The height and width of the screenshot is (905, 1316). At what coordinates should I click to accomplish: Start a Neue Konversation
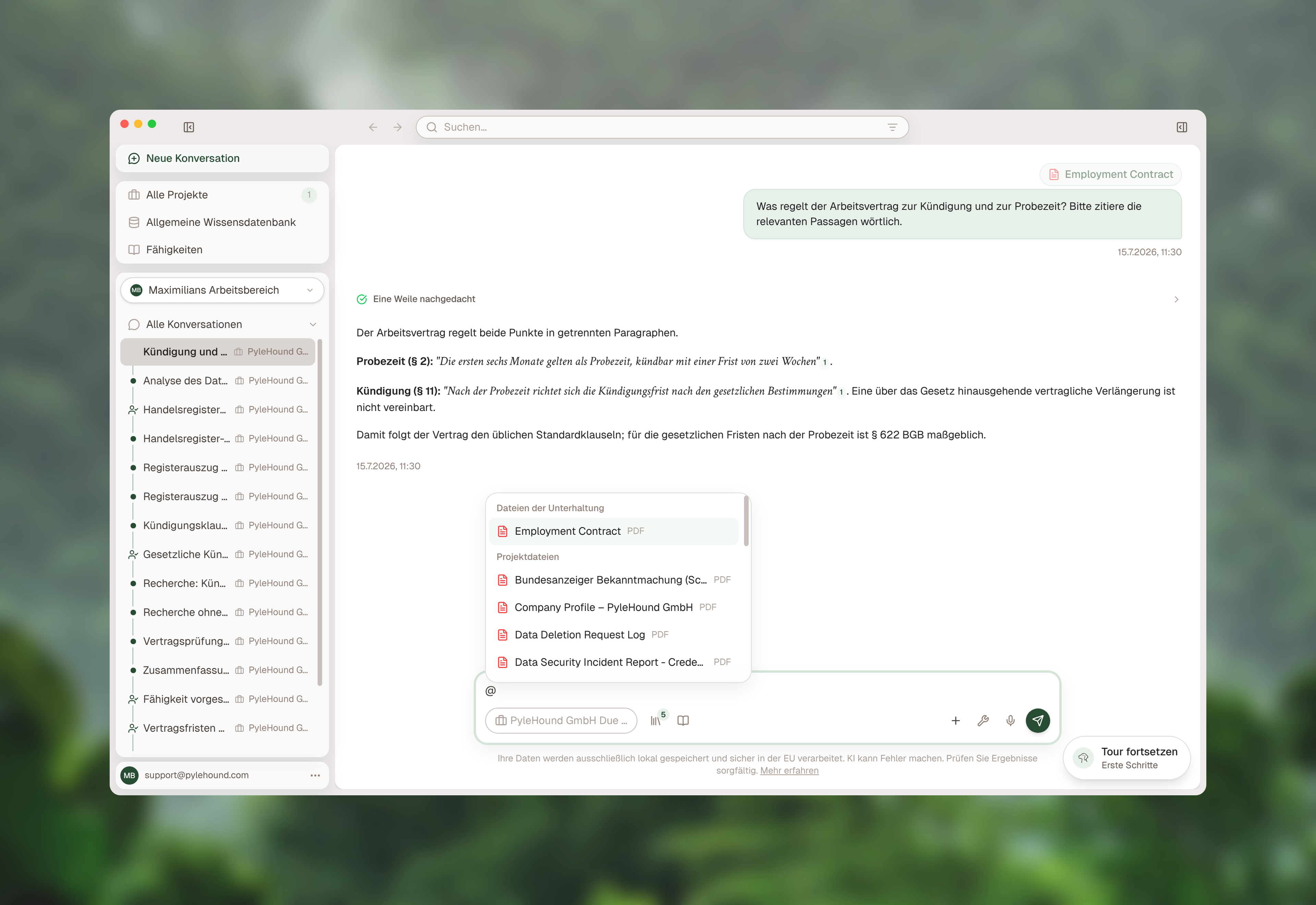(222, 158)
